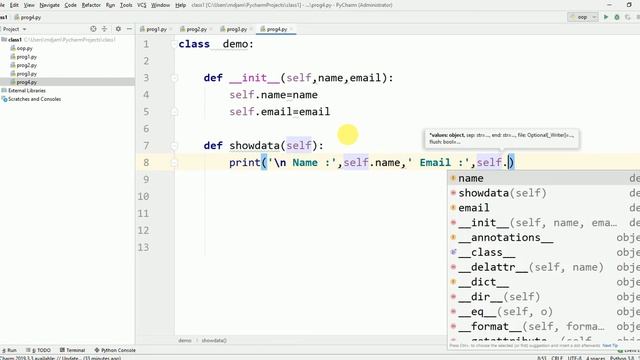
Task: Choose '__dict__' from the completion popup
Action: (x=544, y=282)
